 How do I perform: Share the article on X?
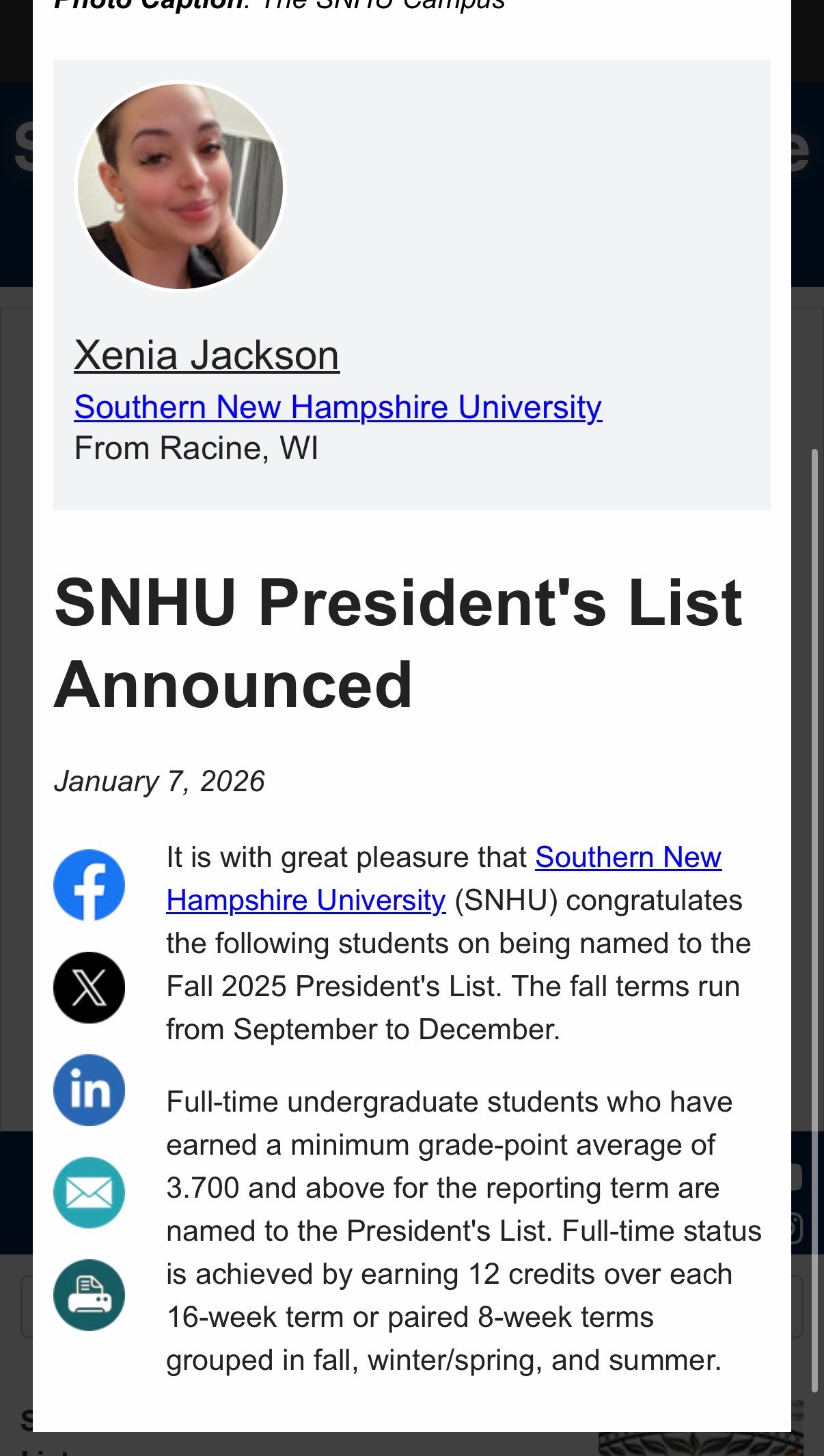89,987
